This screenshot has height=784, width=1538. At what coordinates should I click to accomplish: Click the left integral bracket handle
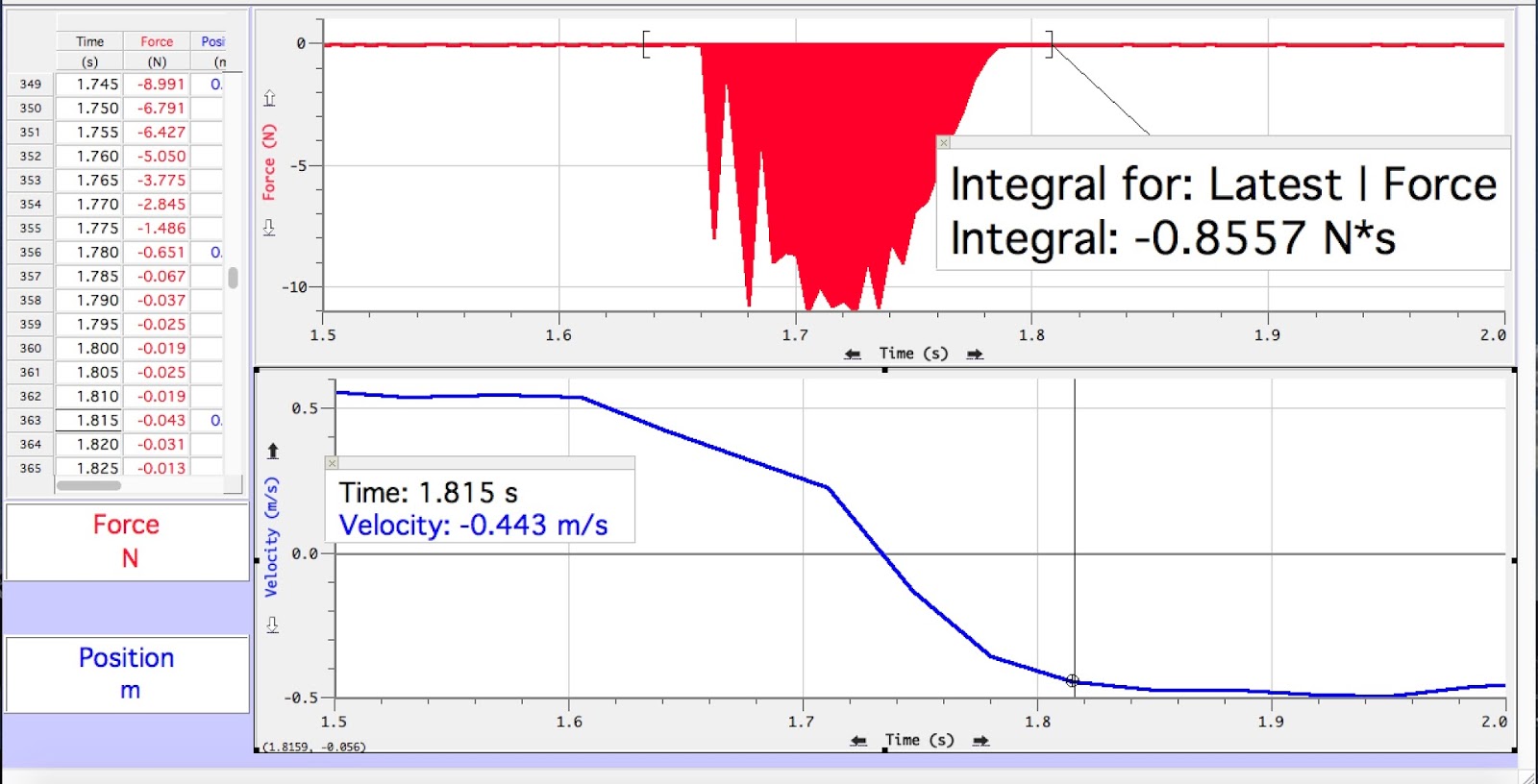point(646,44)
